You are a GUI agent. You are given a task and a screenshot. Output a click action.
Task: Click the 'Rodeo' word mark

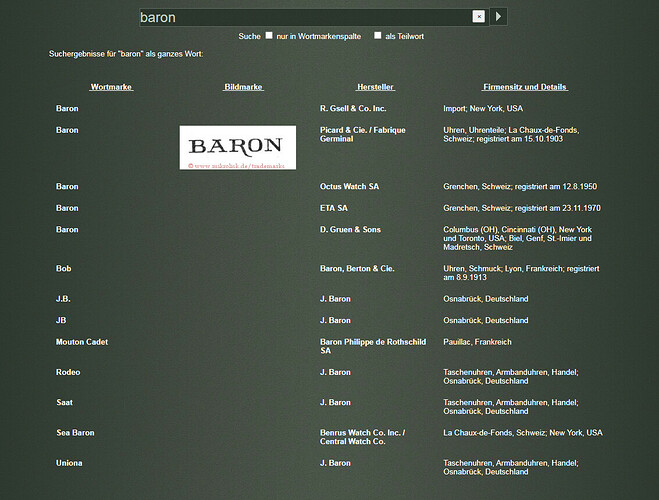coord(68,372)
